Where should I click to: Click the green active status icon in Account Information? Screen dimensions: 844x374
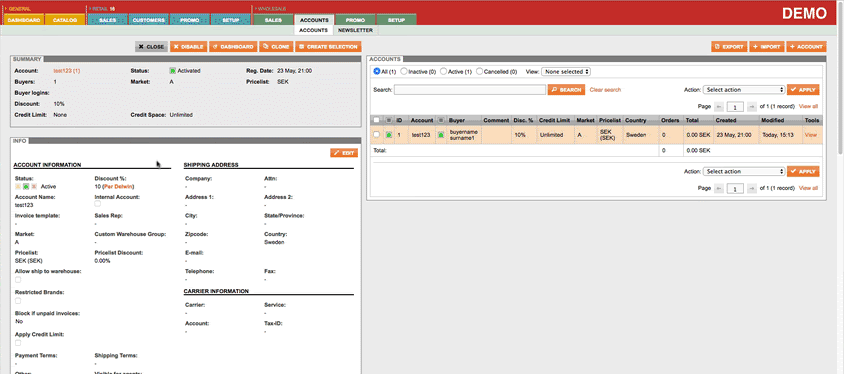pos(25,186)
